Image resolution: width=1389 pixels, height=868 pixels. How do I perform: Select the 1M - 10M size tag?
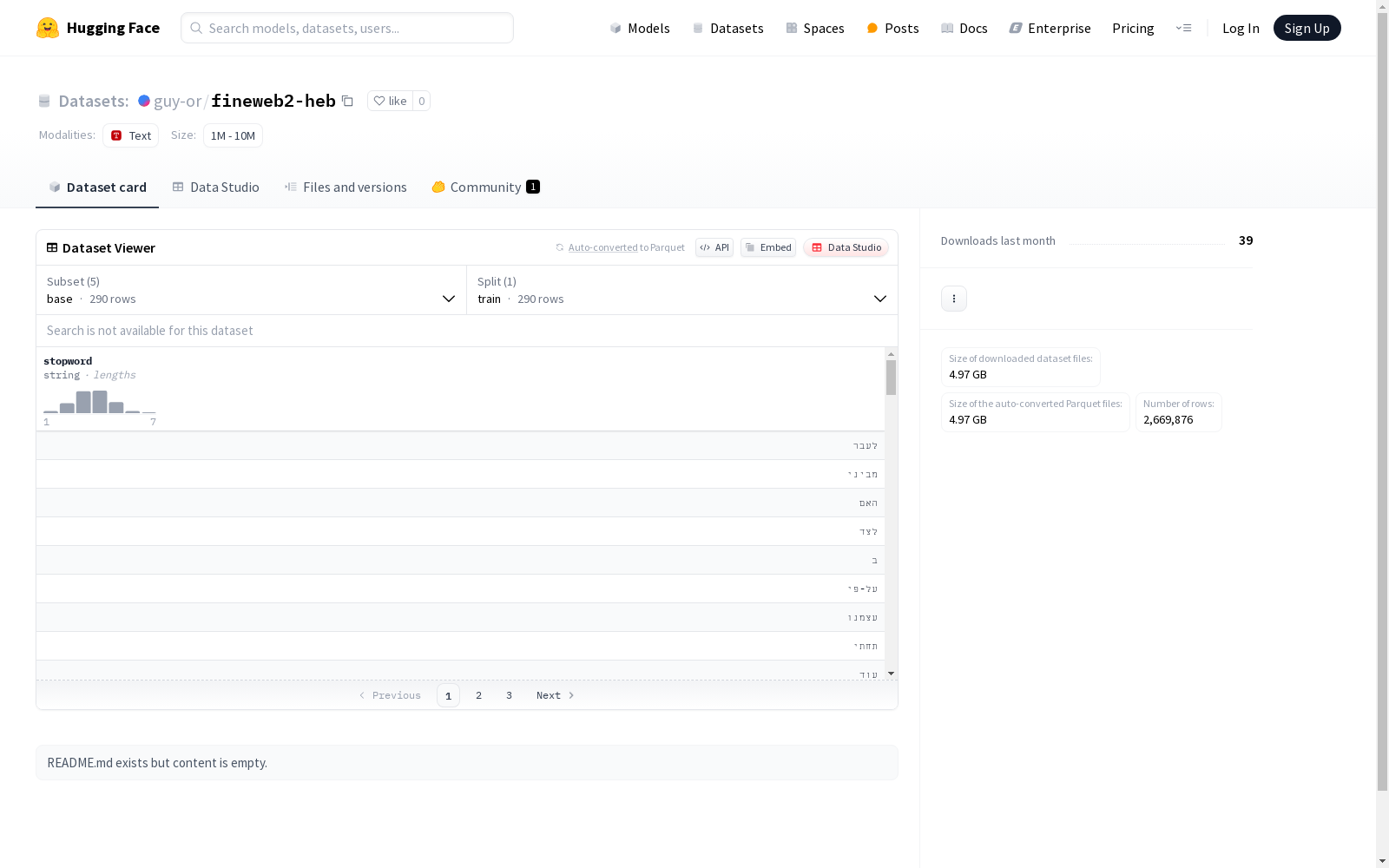(x=233, y=135)
